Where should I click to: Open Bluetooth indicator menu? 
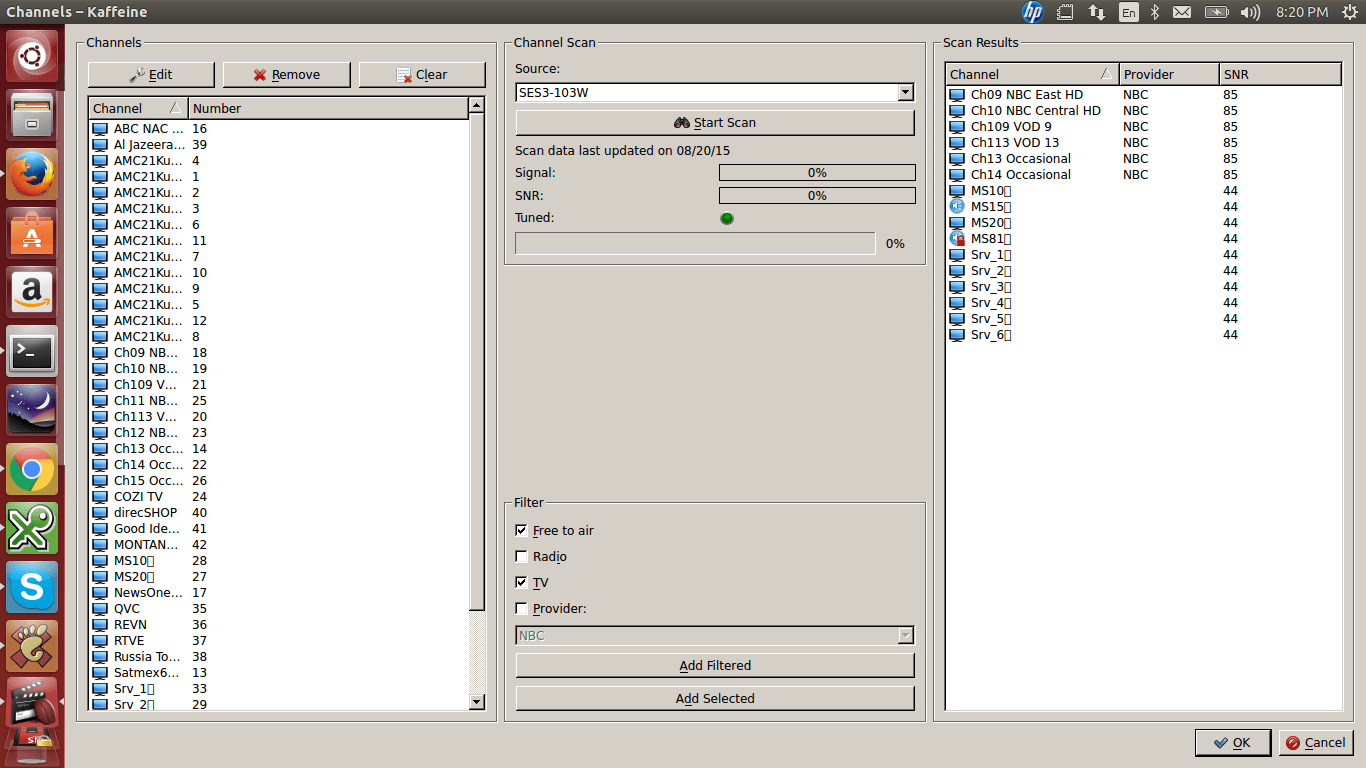coord(1154,12)
